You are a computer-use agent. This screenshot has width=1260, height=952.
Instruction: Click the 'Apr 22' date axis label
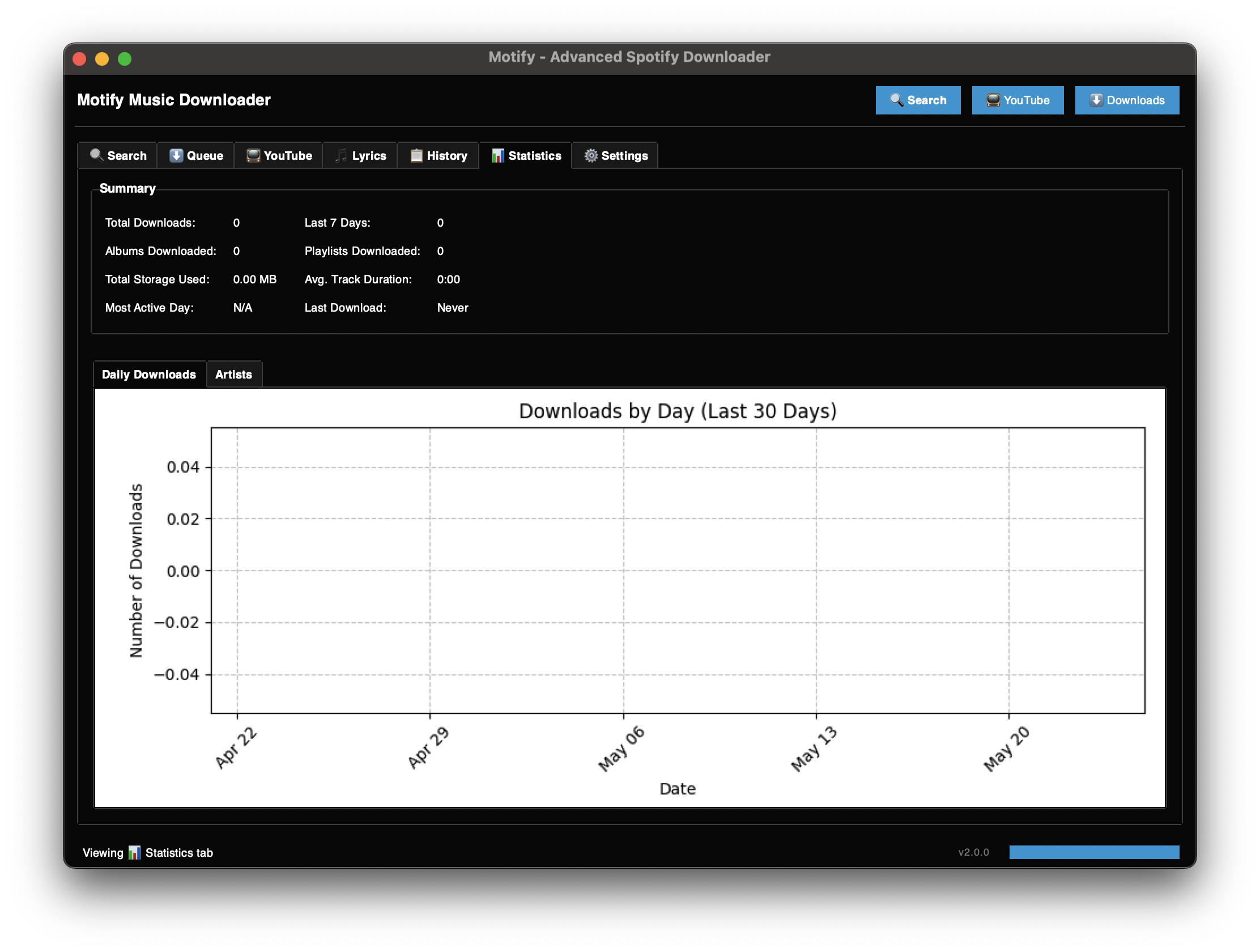236,747
